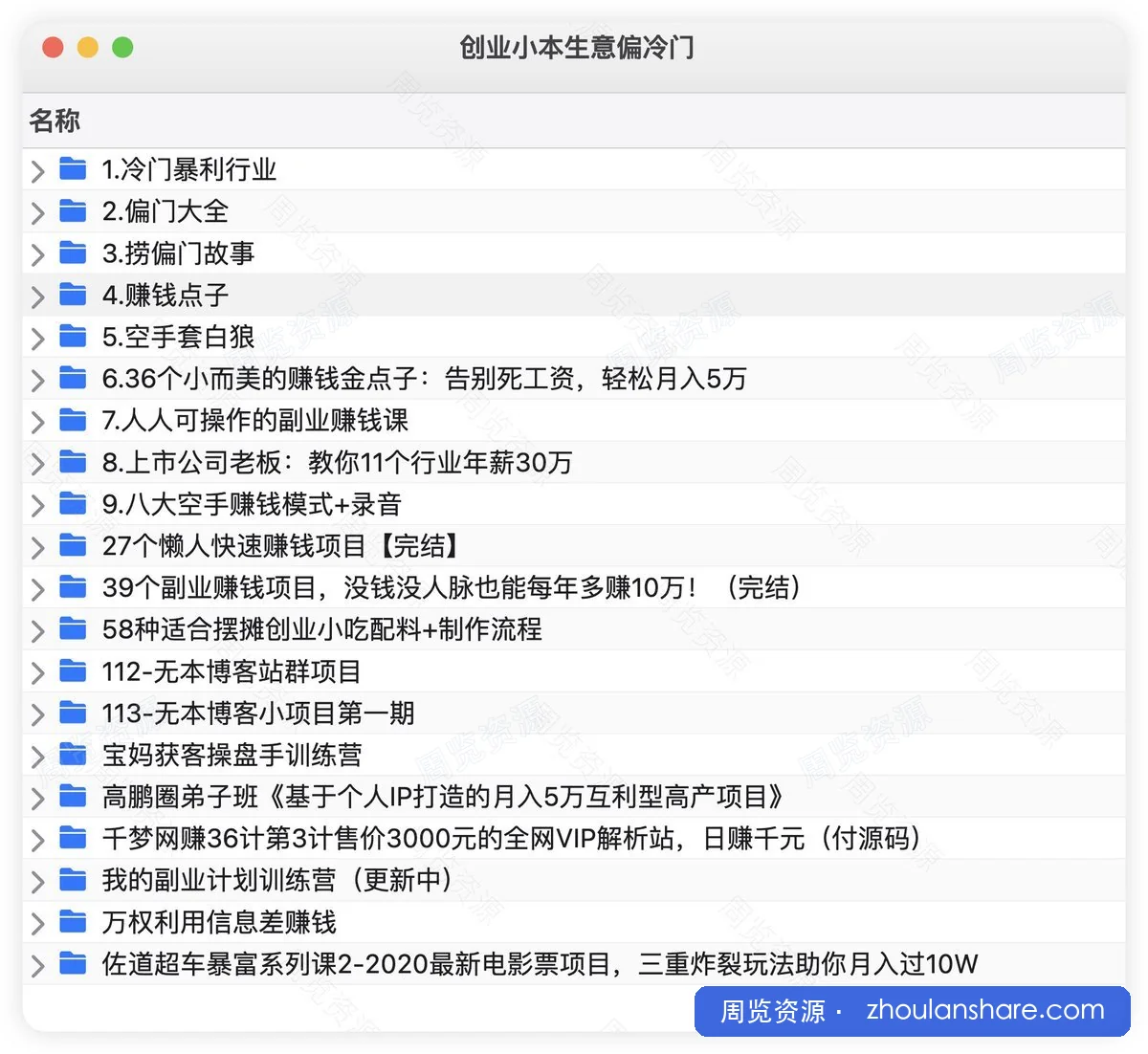The width and height of the screenshot is (1148, 1054).
Task: Expand the 4.赚钱点子 folder
Action: [x=37, y=296]
